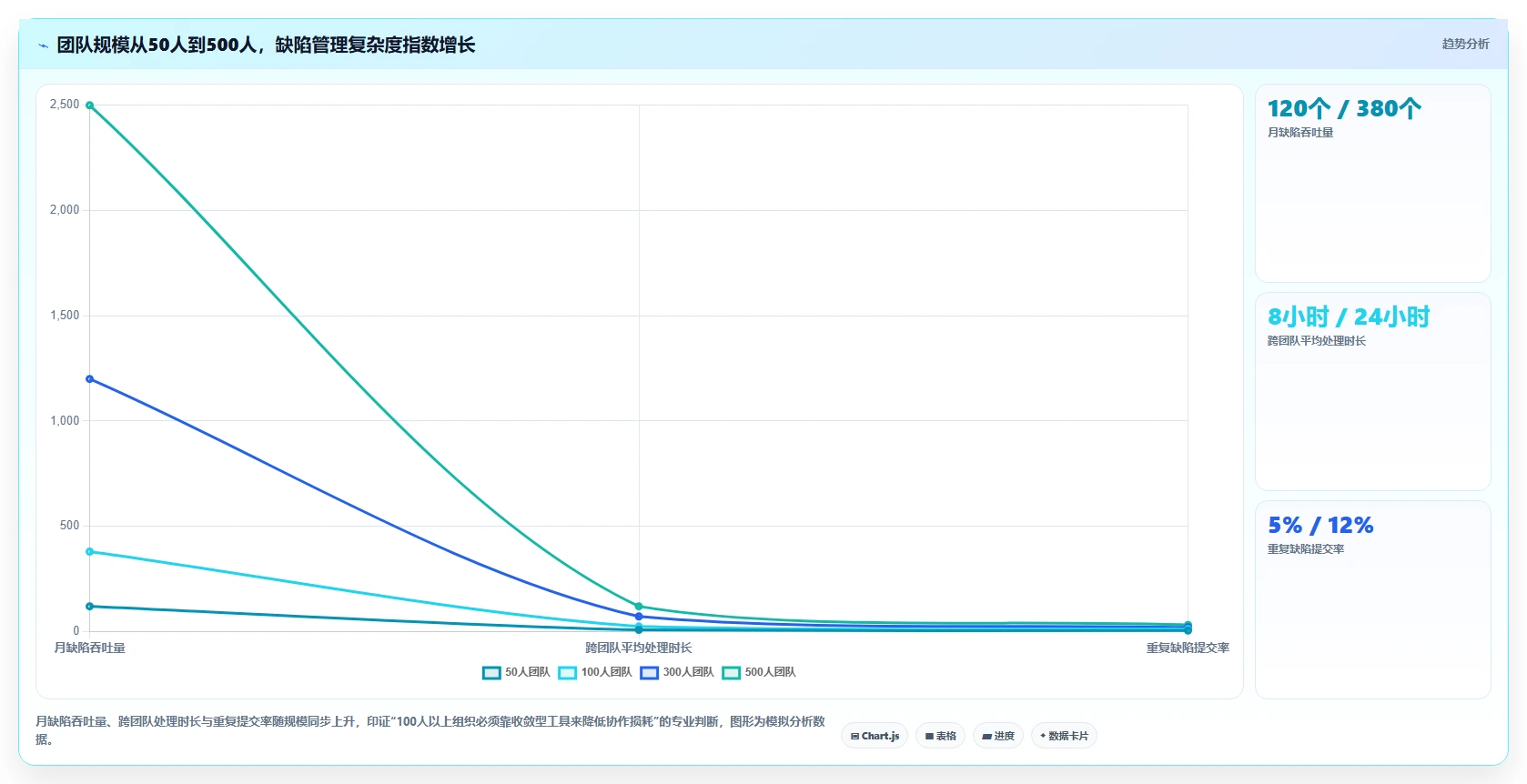
Task: Click the 月缺陷吞吐量 label in the first card
Action: click(1300, 133)
